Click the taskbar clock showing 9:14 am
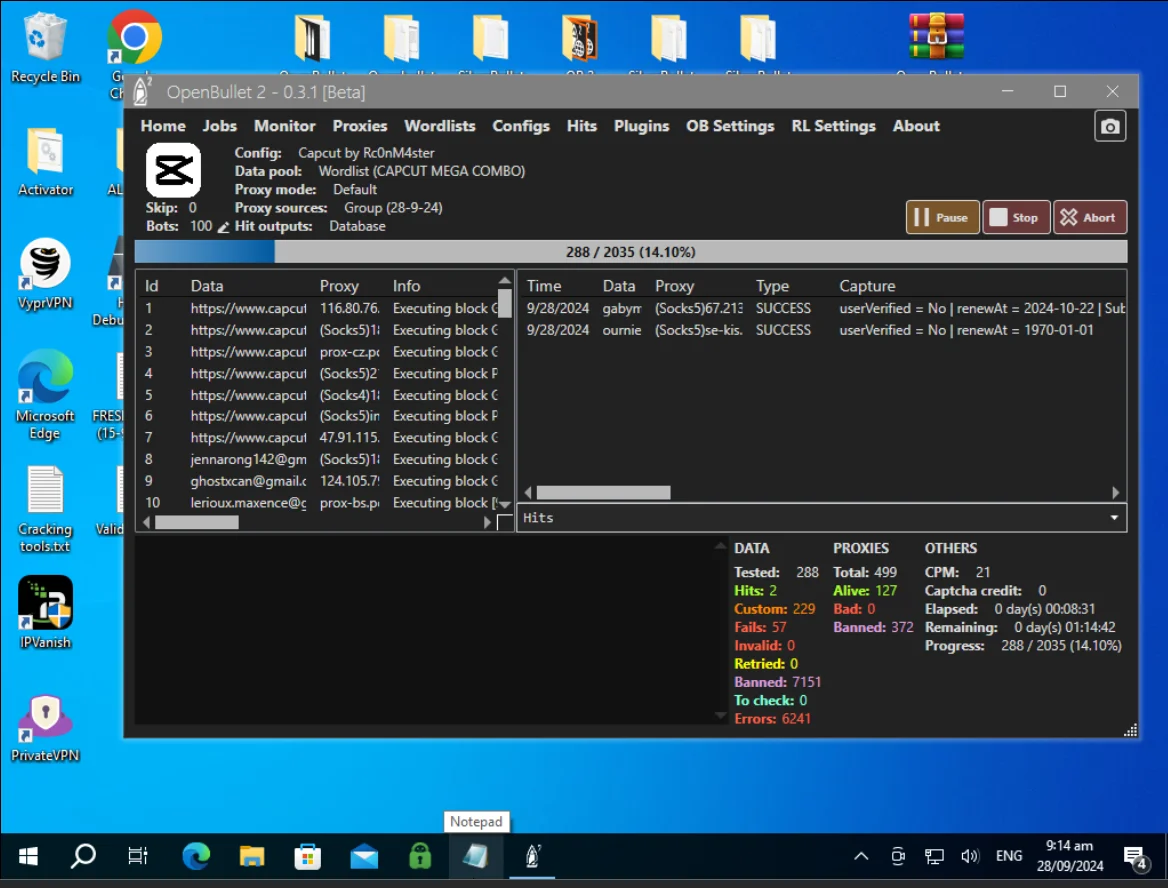Image resolution: width=1168 pixels, height=888 pixels. (1070, 857)
